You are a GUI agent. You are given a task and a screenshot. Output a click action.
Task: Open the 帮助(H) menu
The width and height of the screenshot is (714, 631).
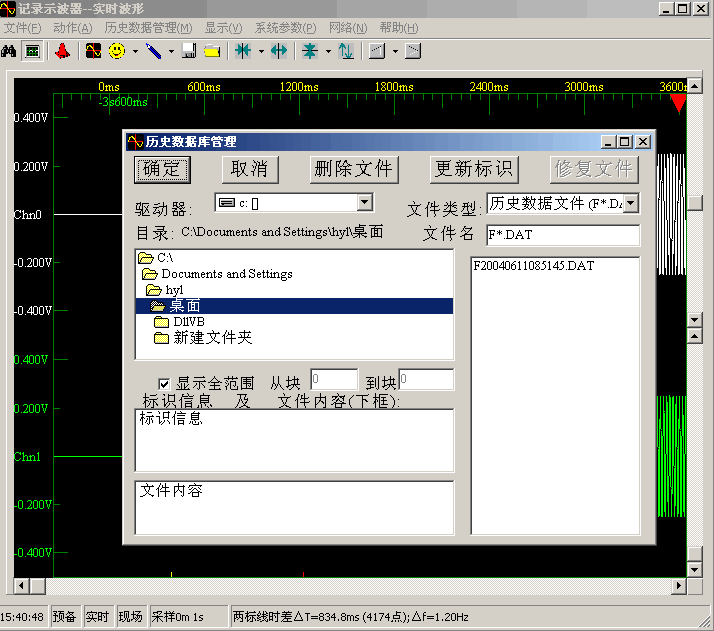click(399, 28)
